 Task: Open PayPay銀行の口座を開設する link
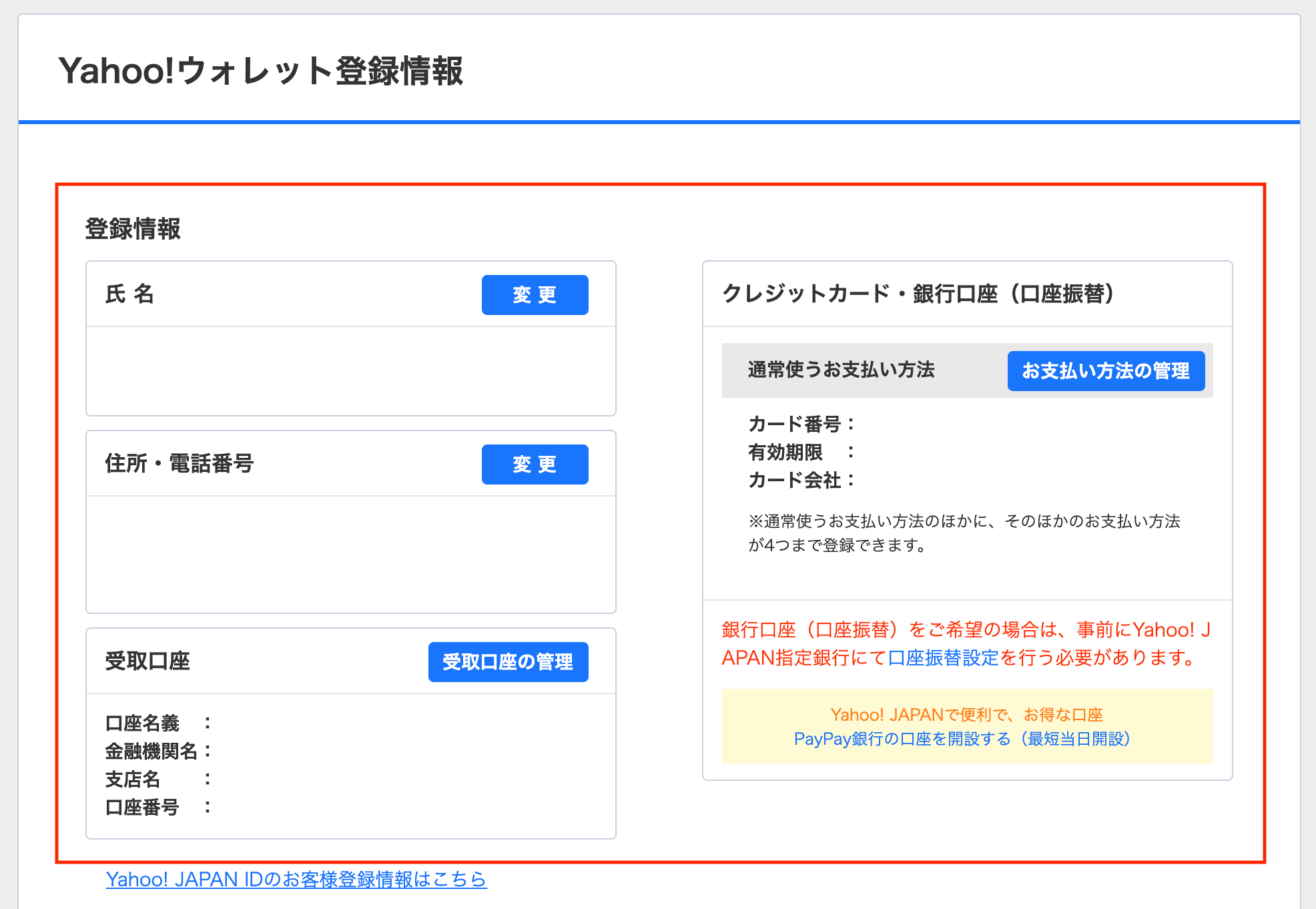[x=962, y=739]
